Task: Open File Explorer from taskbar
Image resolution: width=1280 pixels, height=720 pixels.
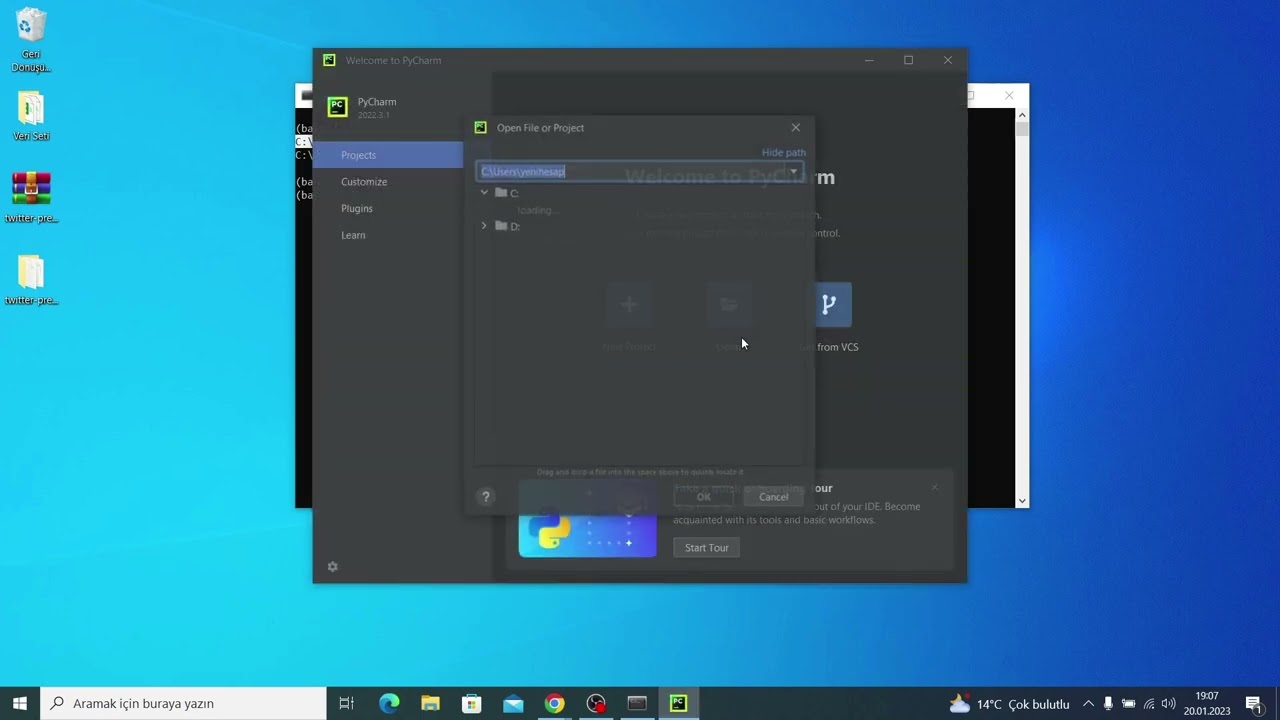Action: coord(430,703)
